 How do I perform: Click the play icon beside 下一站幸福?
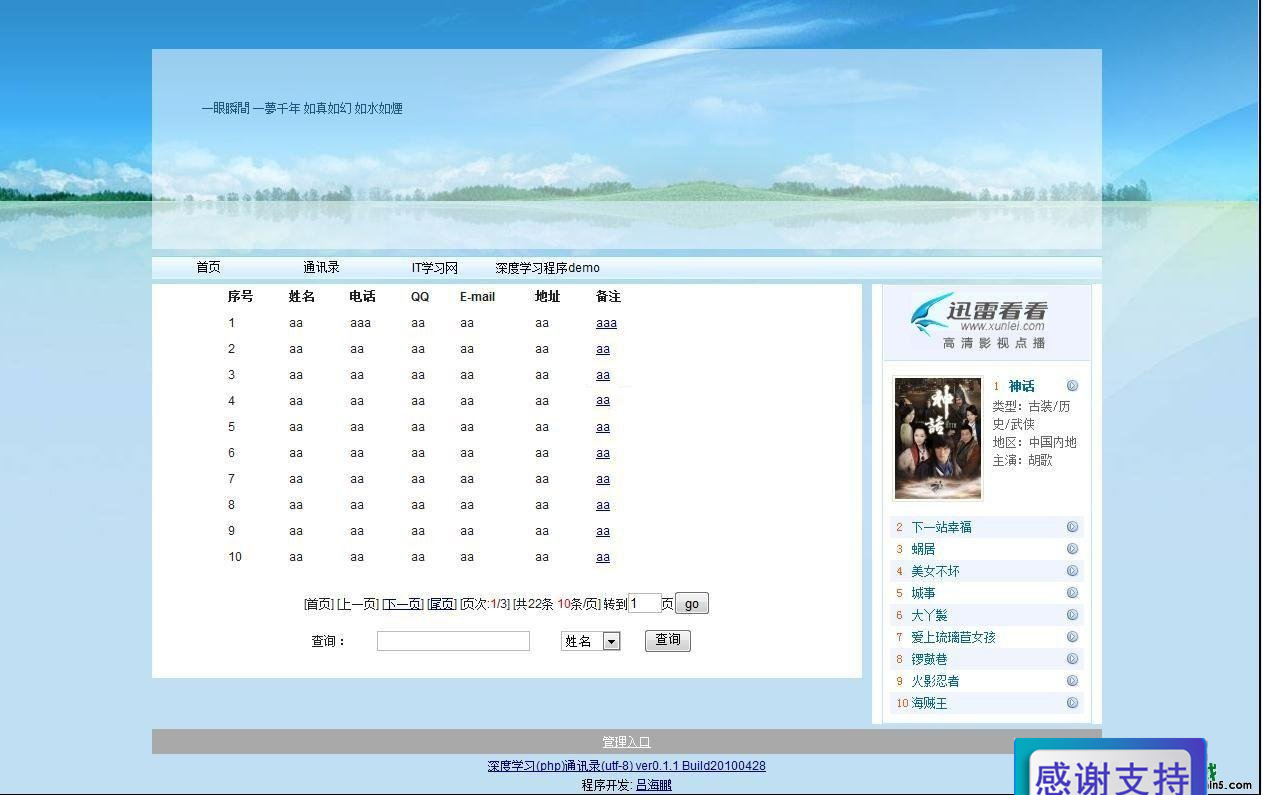point(1072,527)
